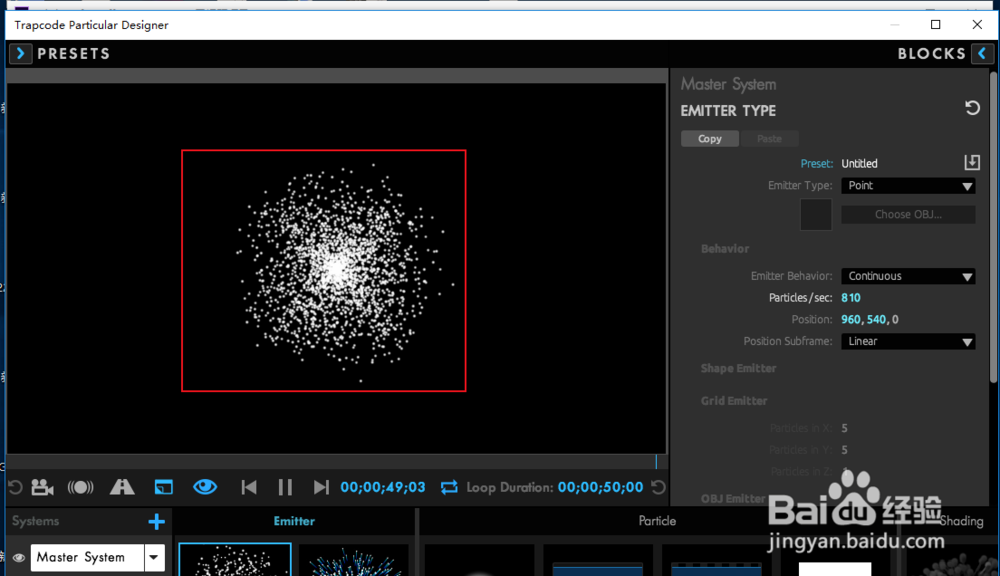Reset the loop duration
This screenshot has height=576, width=1000.
(658, 487)
